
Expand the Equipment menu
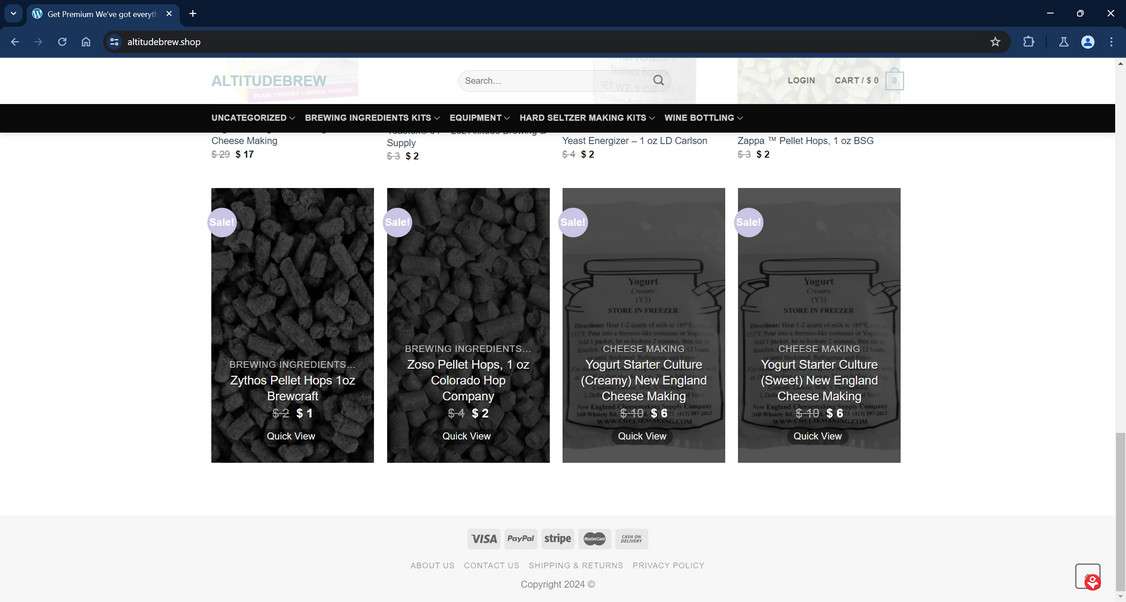480,118
